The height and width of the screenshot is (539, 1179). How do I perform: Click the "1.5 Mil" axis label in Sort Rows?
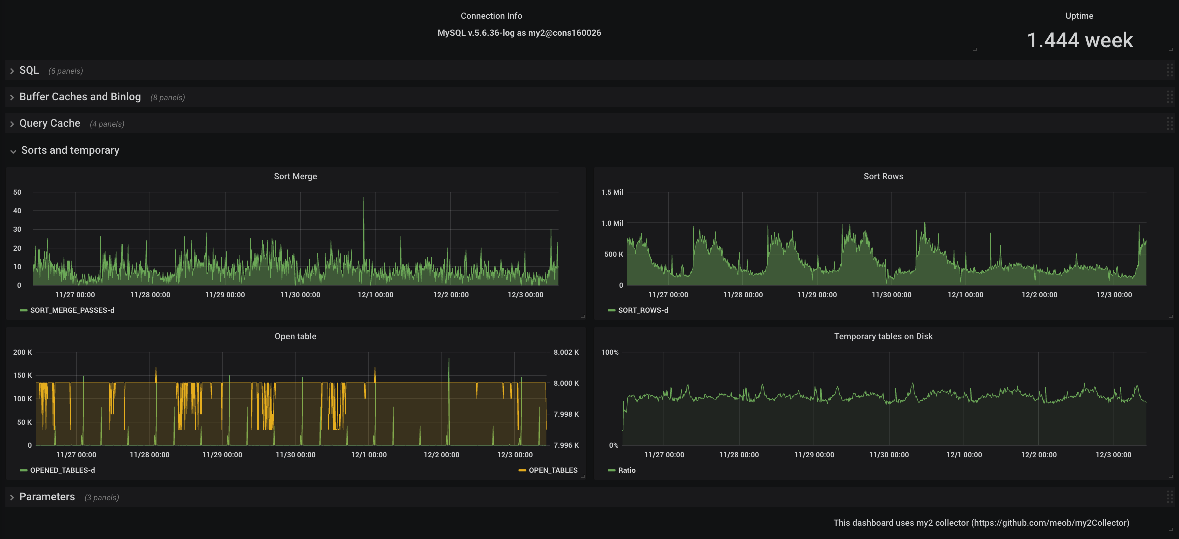click(x=612, y=192)
